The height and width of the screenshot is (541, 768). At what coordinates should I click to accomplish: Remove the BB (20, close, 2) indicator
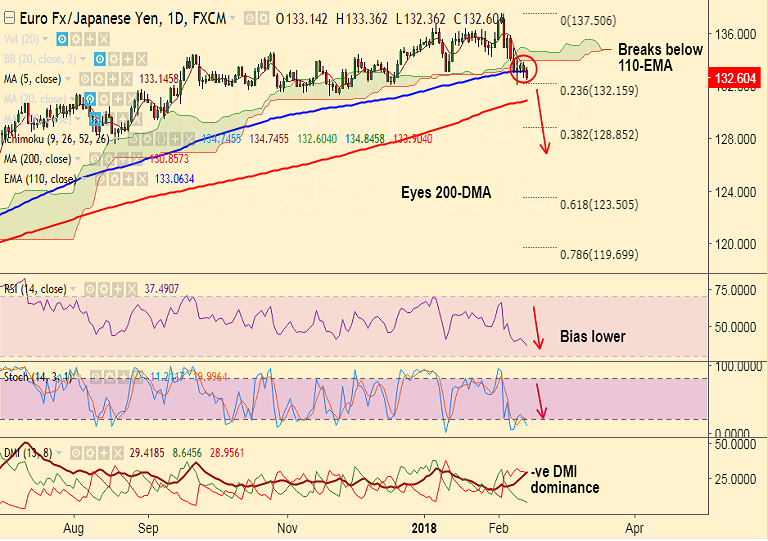point(142,59)
